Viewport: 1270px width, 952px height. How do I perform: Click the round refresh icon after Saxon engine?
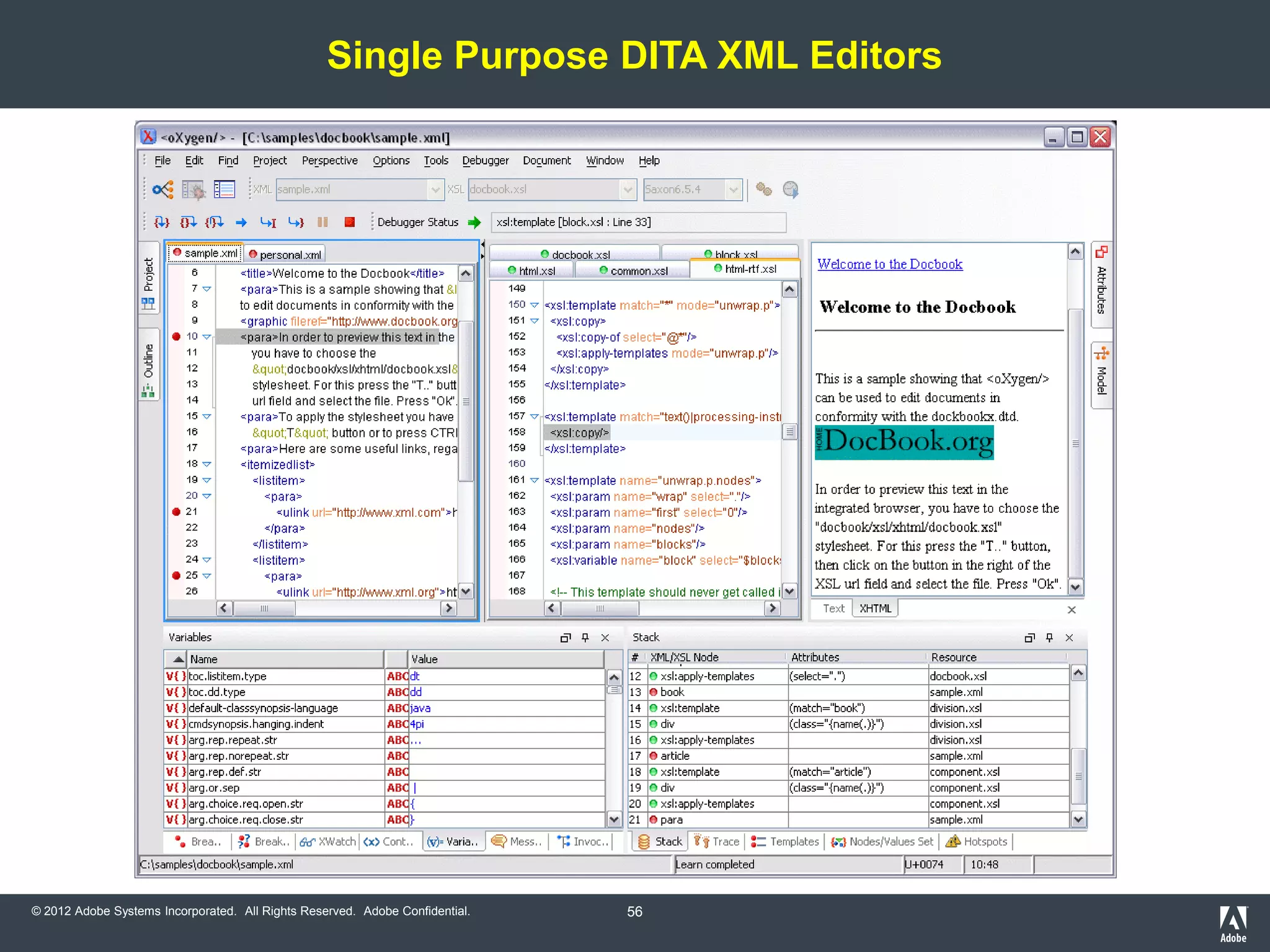pos(791,189)
